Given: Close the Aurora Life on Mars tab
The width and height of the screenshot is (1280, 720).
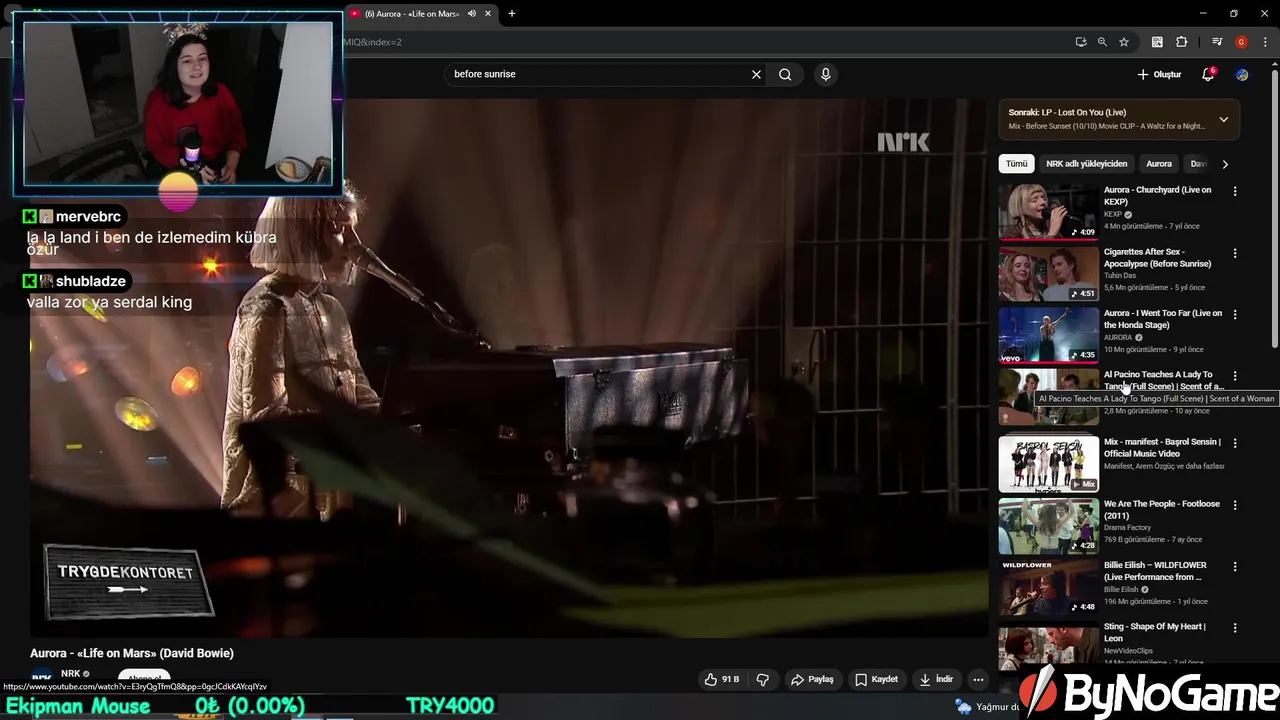Looking at the screenshot, I should pyautogui.click(x=488, y=14).
